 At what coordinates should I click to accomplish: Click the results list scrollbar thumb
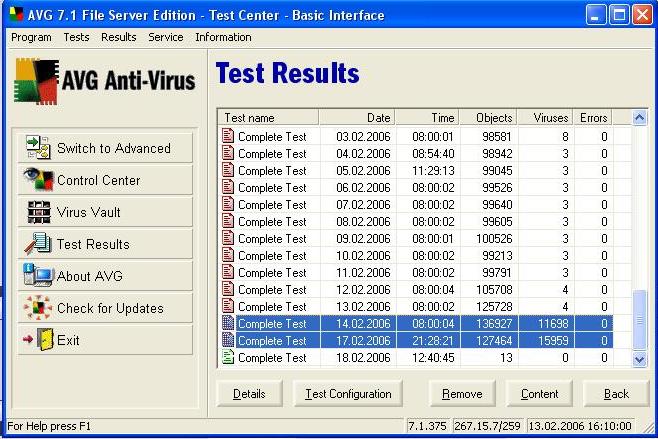(639, 320)
